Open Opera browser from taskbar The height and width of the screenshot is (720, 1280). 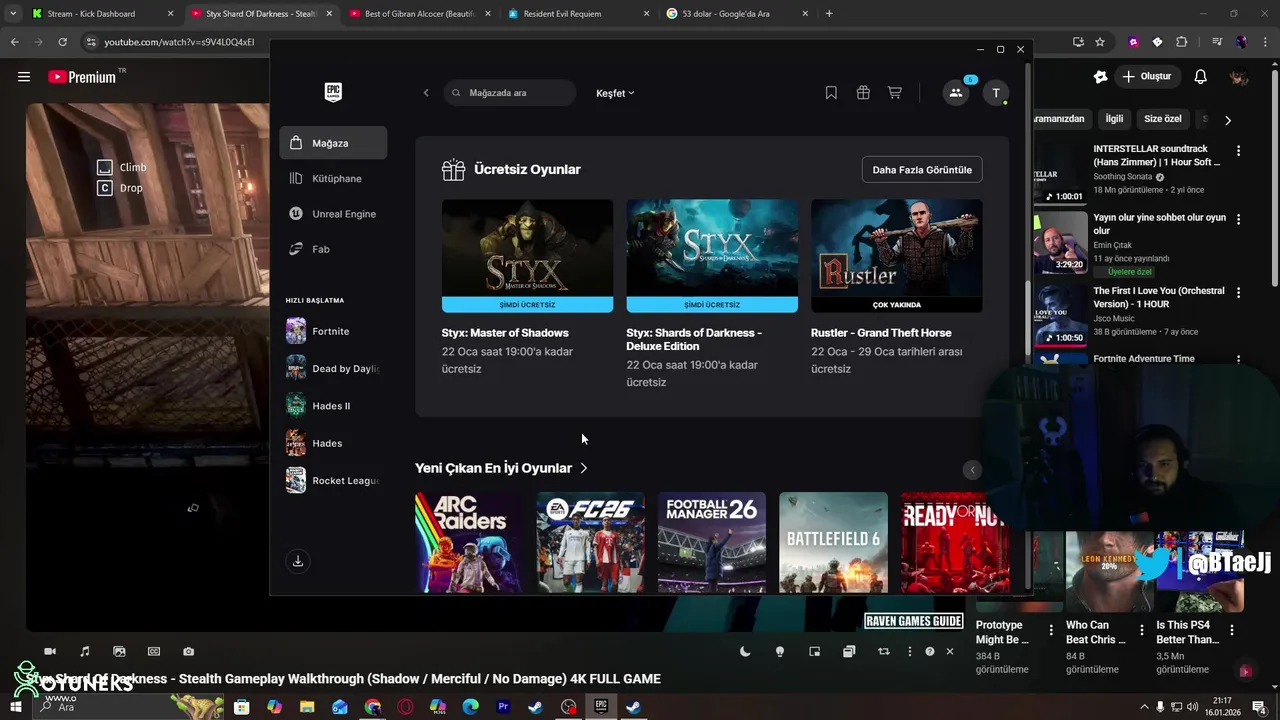405,706
